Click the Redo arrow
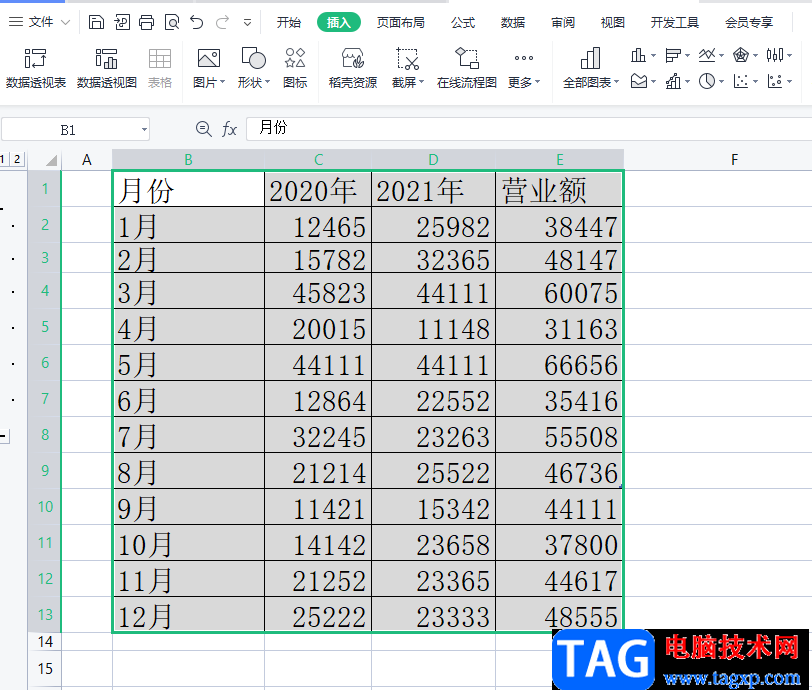The height and width of the screenshot is (690, 812). pyautogui.click(x=222, y=22)
